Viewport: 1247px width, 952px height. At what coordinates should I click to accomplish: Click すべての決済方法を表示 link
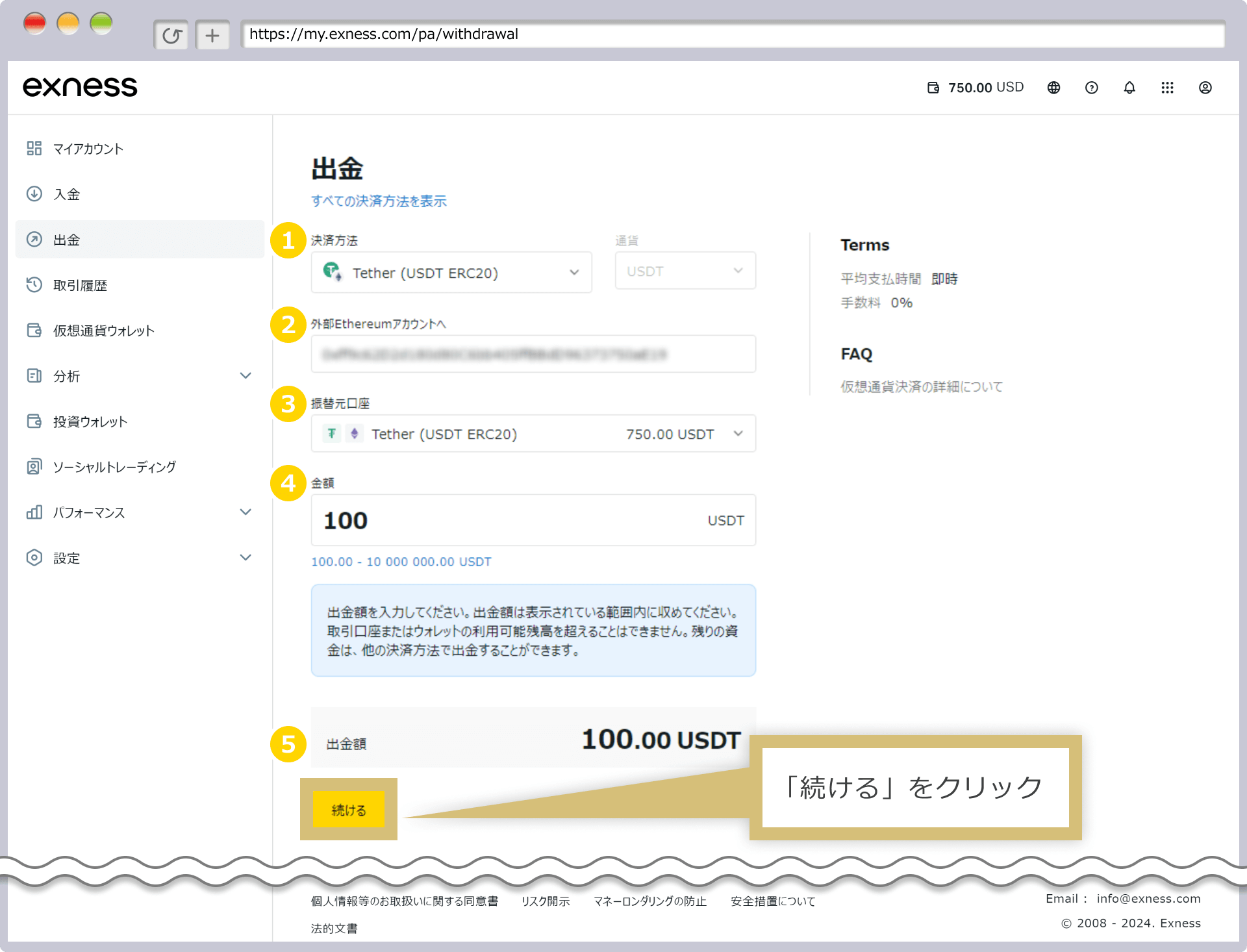[379, 201]
